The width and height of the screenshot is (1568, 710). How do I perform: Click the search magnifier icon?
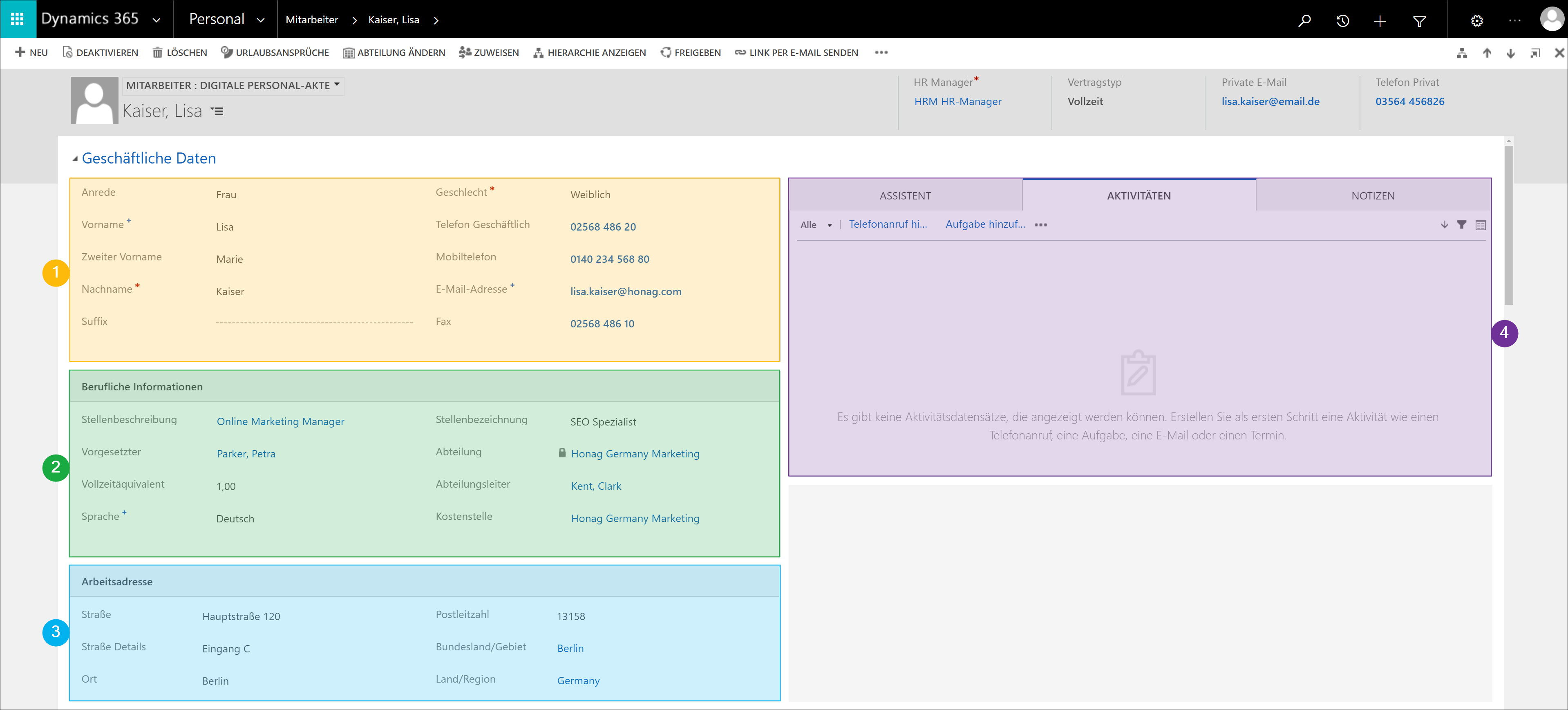point(1304,21)
